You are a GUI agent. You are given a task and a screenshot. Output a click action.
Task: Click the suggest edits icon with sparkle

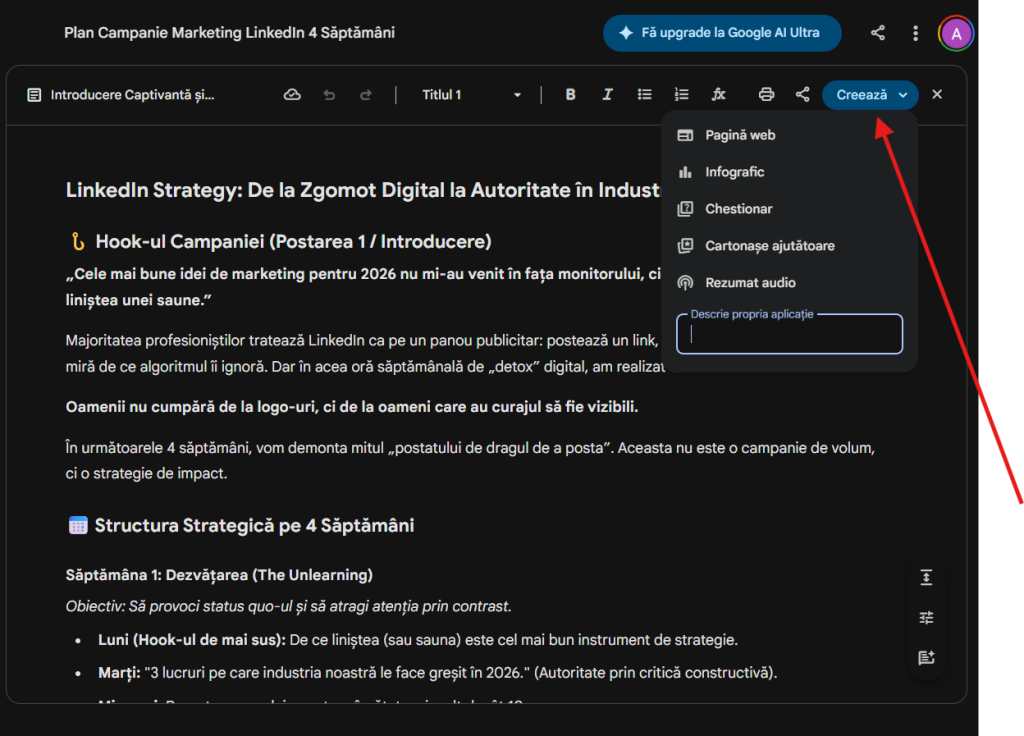pos(926,658)
